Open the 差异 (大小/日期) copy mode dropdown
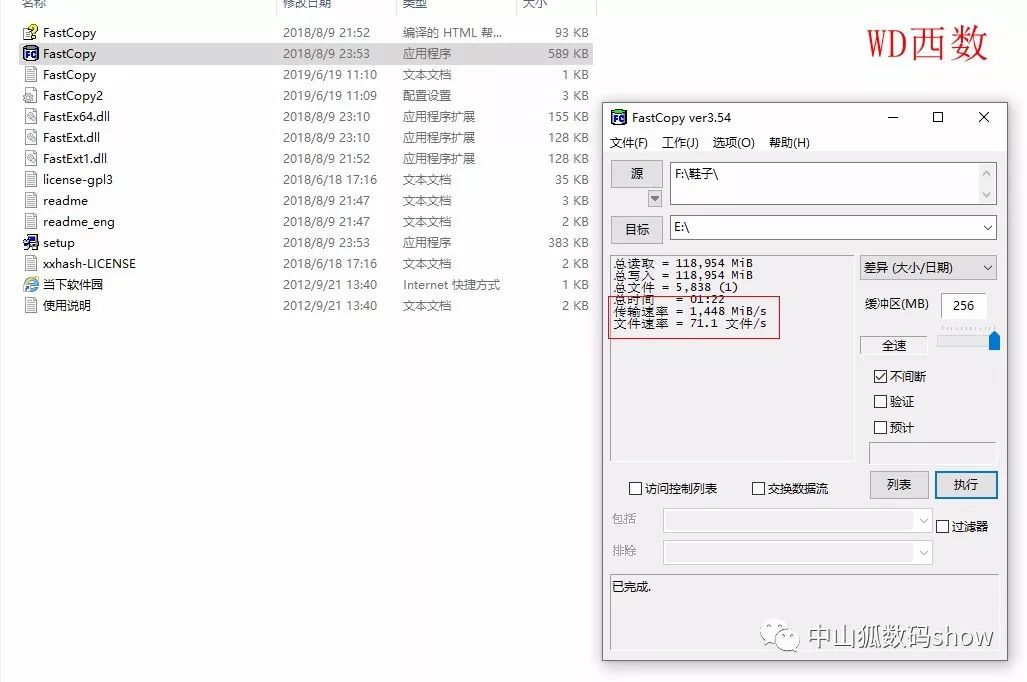Image resolution: width=1027 pixels, height=682 pixels. [x=928, y=267]
